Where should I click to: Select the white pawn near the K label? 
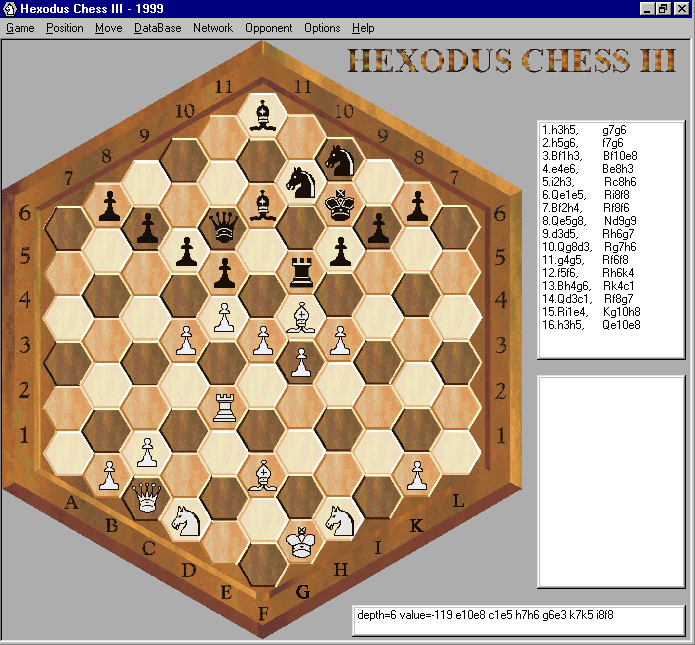pyautogui.click(x=417, y=475)
